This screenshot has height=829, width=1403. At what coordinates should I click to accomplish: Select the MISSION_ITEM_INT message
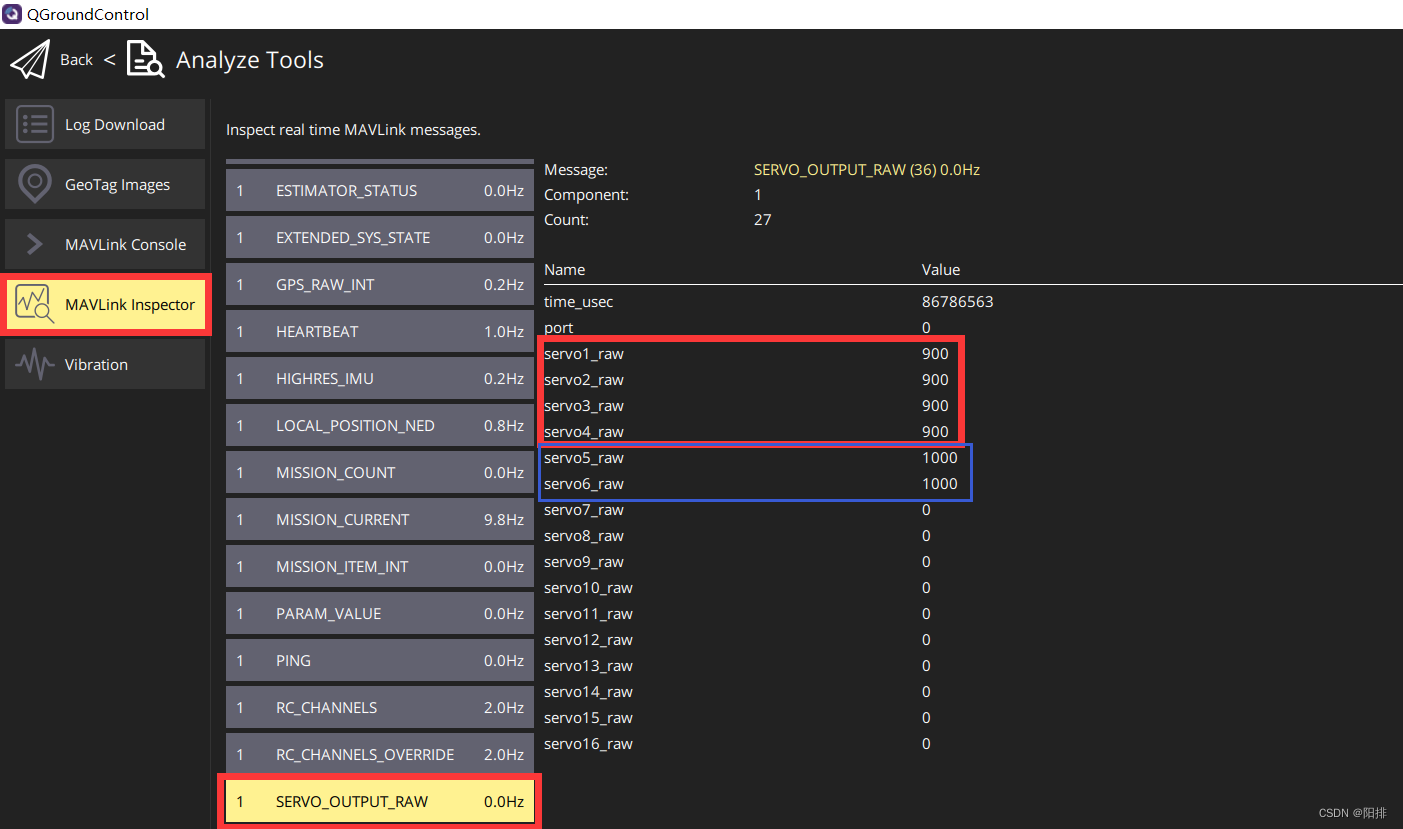click(x=380, y=567)
